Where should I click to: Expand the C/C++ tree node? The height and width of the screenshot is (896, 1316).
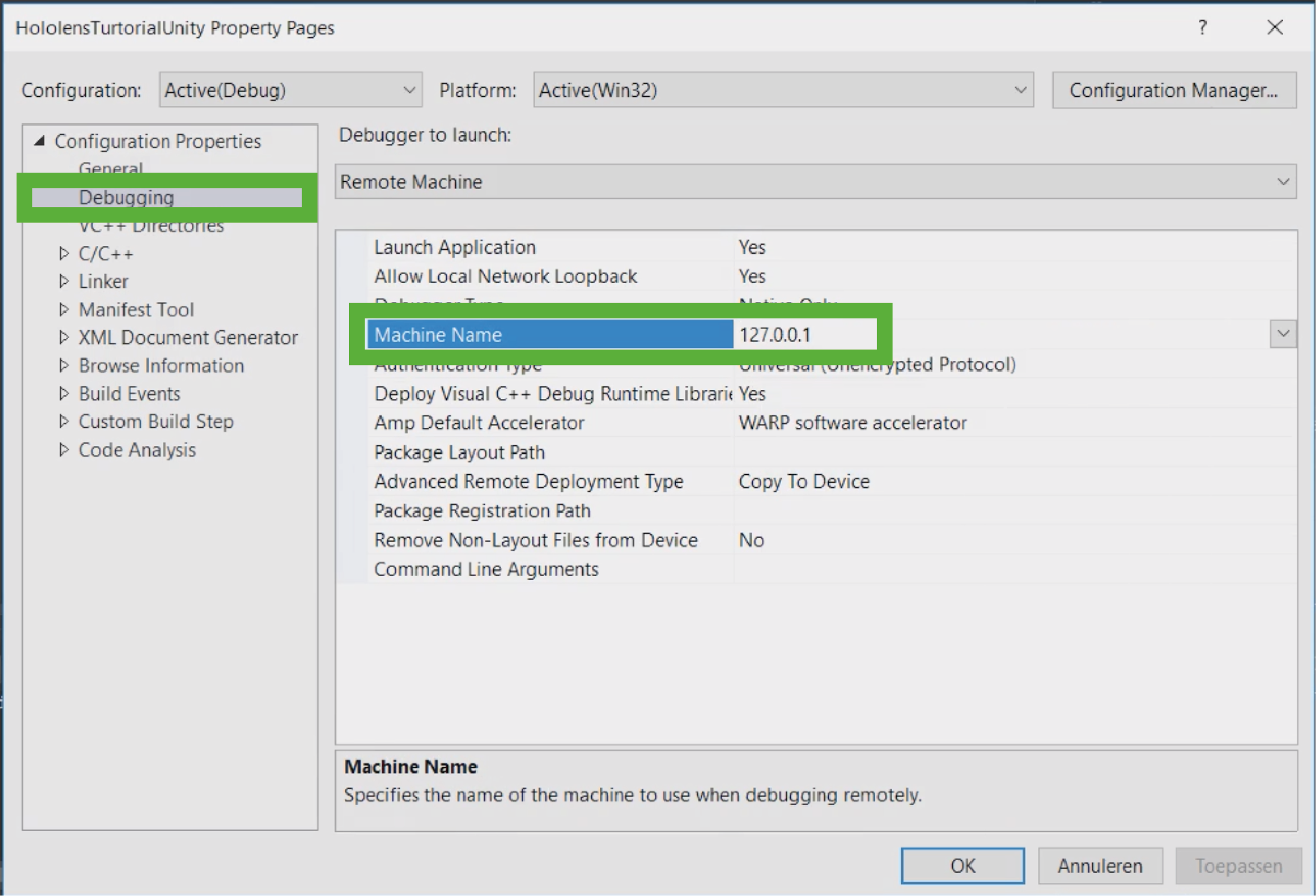coord(64,253)
